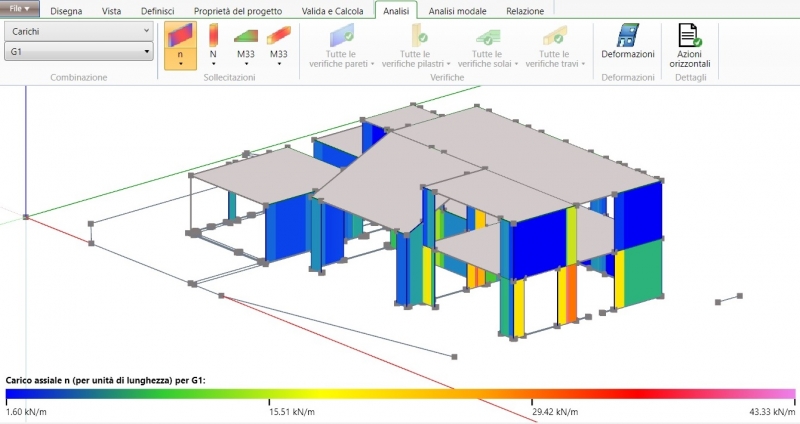Image resolution: width=800 pixels, height=424 pixels.
Task: Expand the first M33 dropdown arrow
Action: point(246,64)
